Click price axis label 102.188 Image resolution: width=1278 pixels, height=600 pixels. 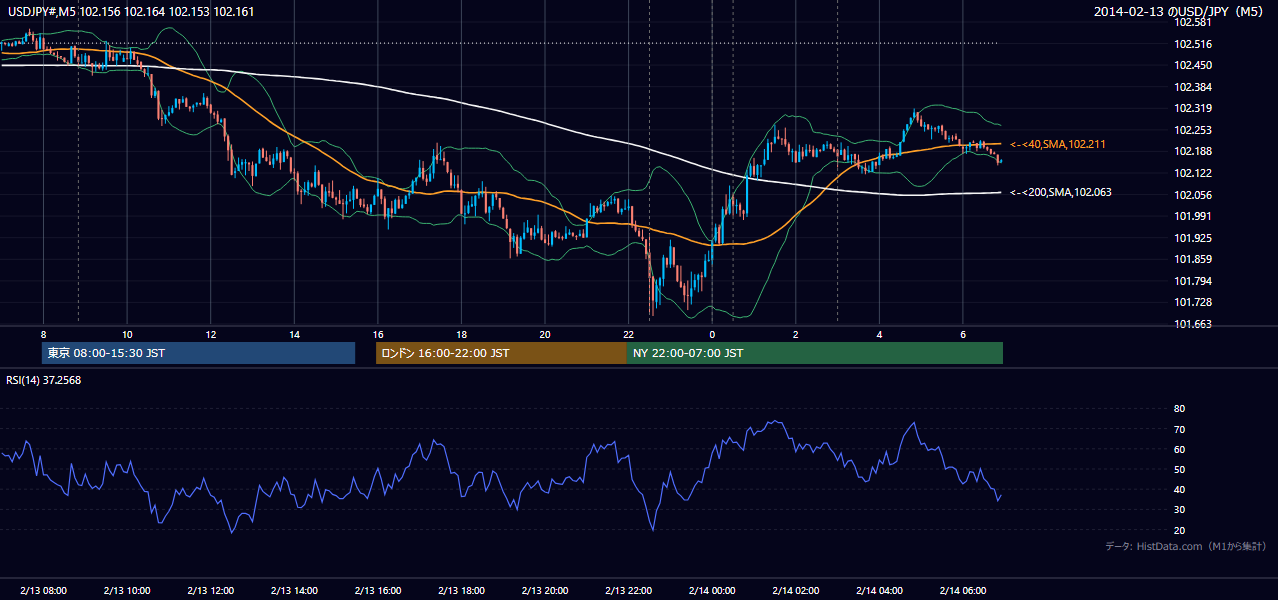pyautogui.click(x=1192, y=152)
